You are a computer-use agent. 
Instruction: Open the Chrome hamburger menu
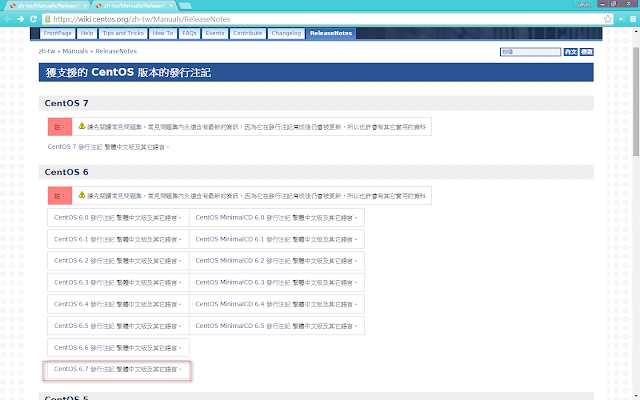pos(633,19)
